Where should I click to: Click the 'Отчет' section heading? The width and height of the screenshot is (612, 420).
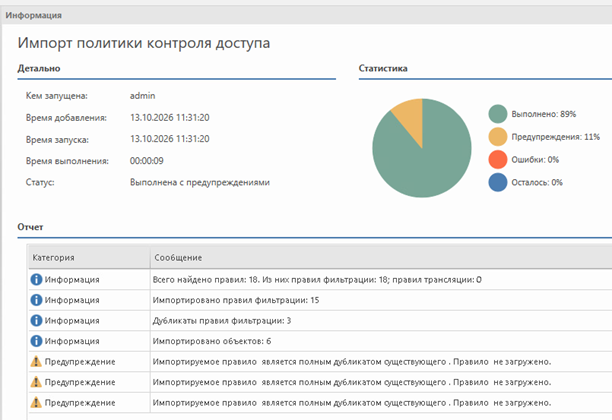pos(30,227)
